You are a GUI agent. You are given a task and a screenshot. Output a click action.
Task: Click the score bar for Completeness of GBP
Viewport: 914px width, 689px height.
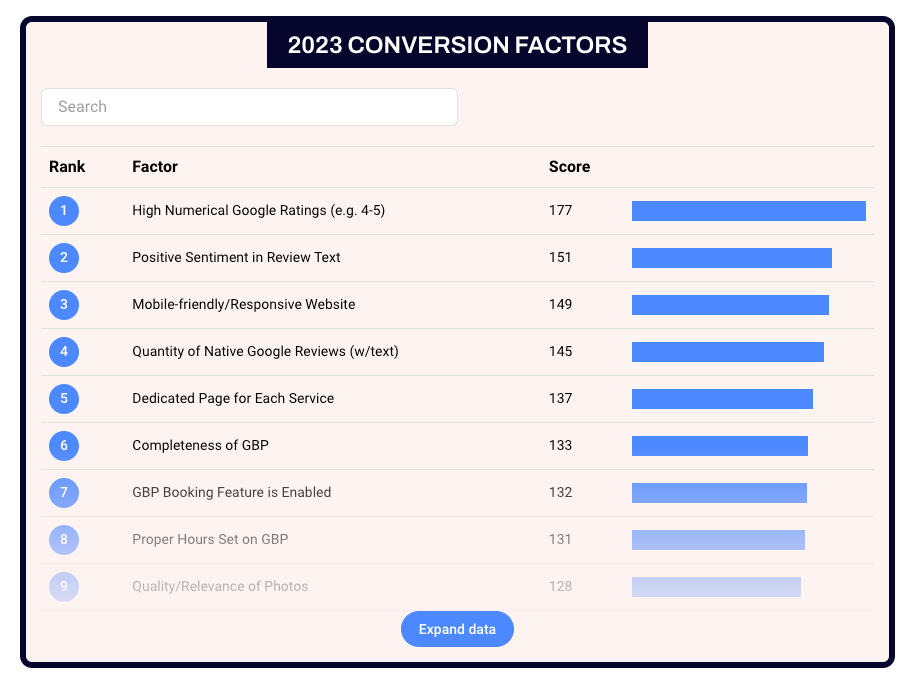point(719,446)
